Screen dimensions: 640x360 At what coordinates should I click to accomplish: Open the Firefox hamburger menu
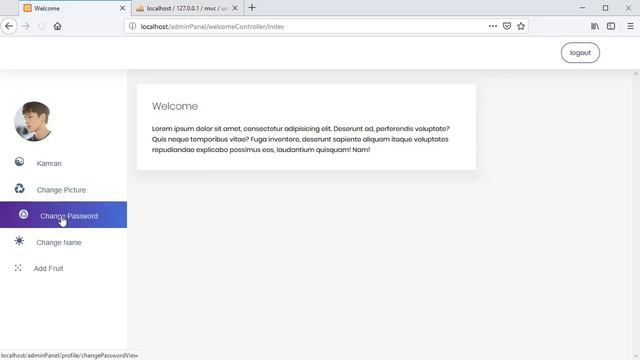point(630,26)
